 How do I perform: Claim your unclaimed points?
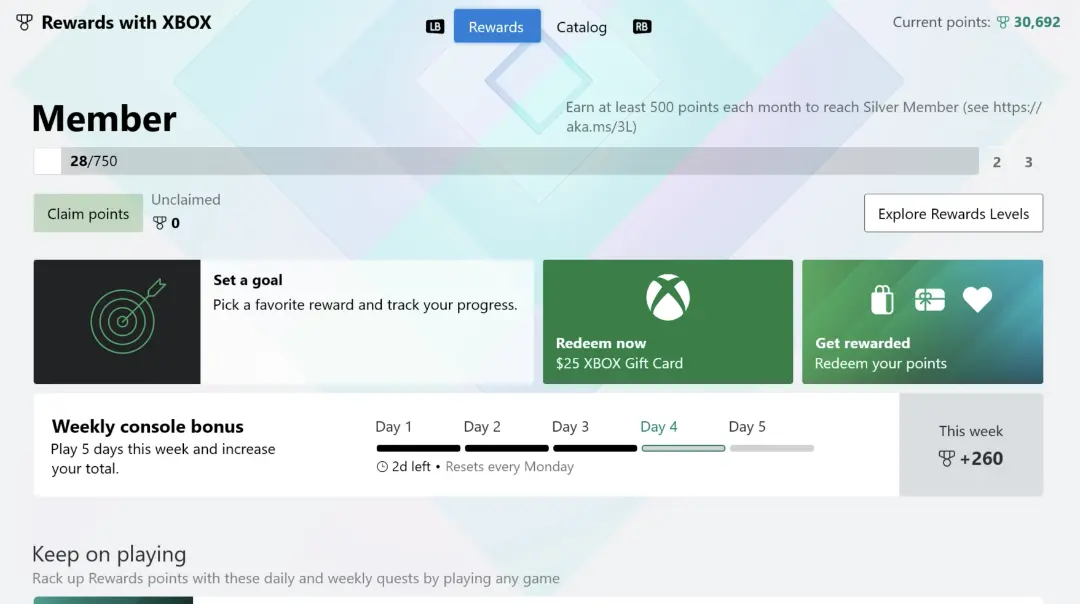88,214
